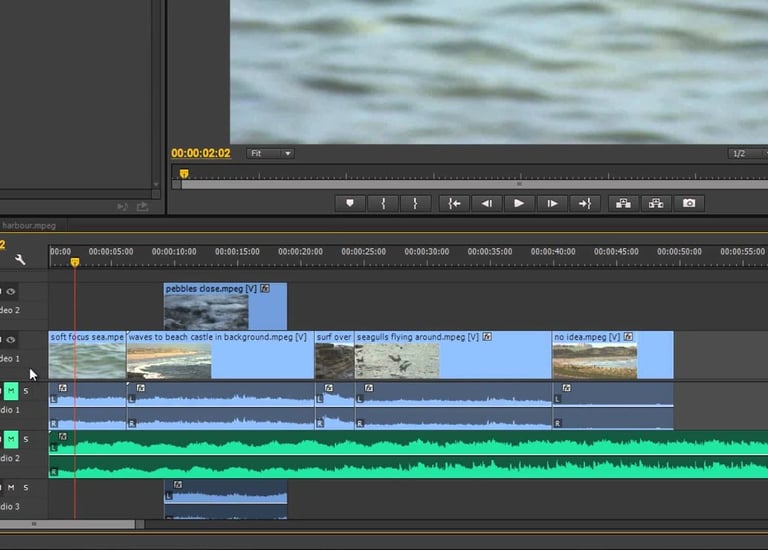The image size is (768, 550).
Task: Export a frame with the camera icon
Action: (x=689, y=203)
